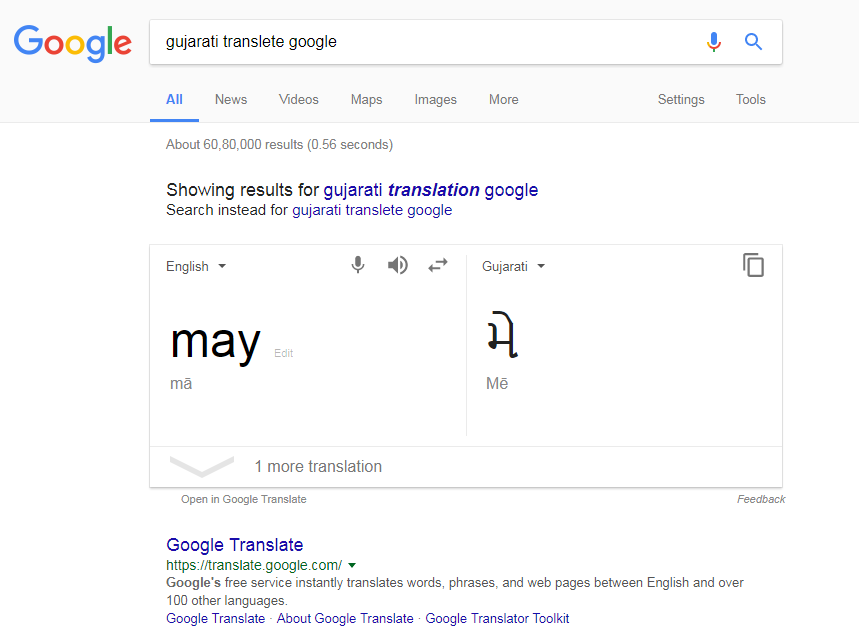The height and width of the screenshot is (644, 859).
Task: Click the Feedback link below the translate box
Action: [761, 499]
